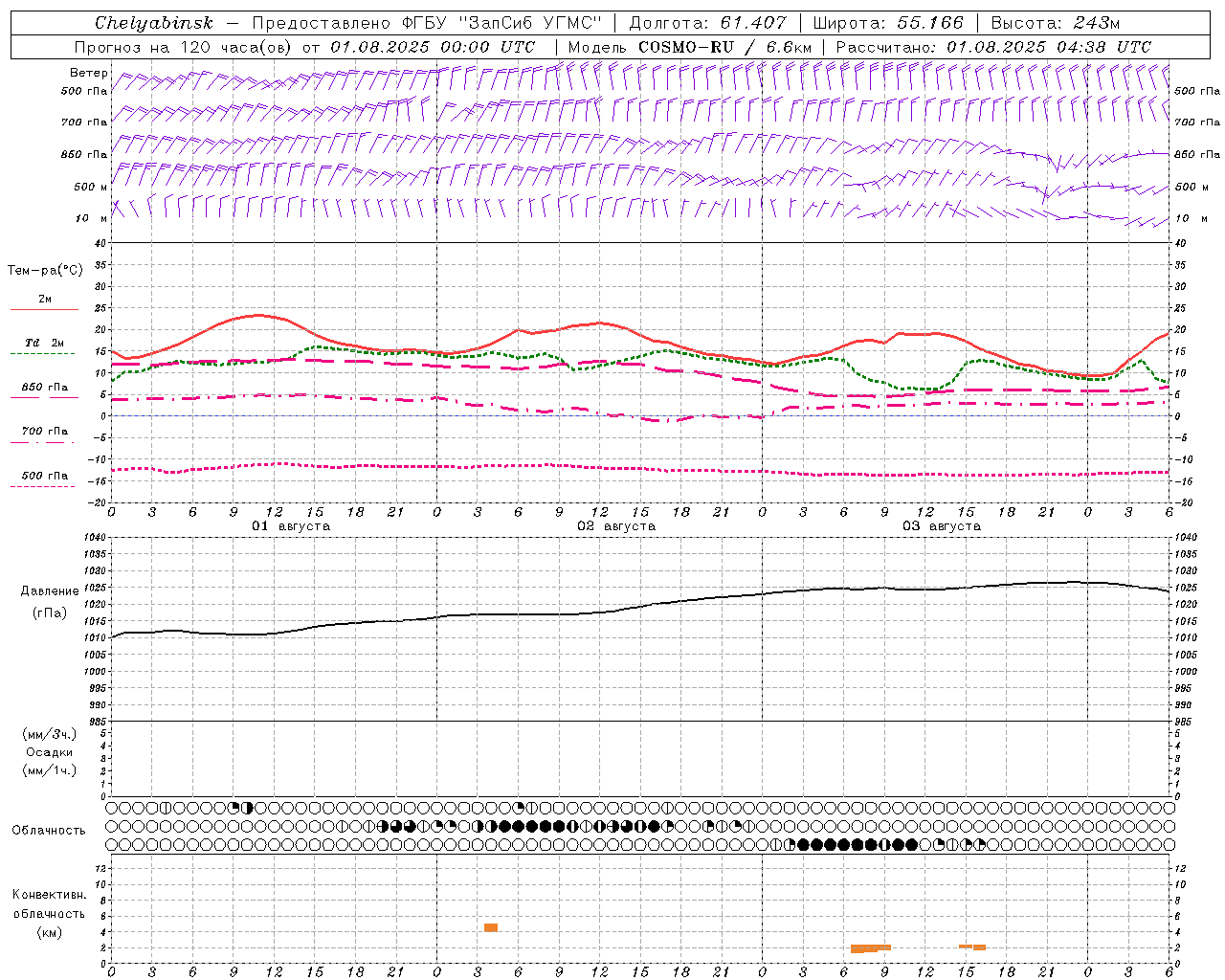This screenshot has width=1225, height=980.
Task: Click the Широта: 55.166 value
Action: [x=888, y=23]
